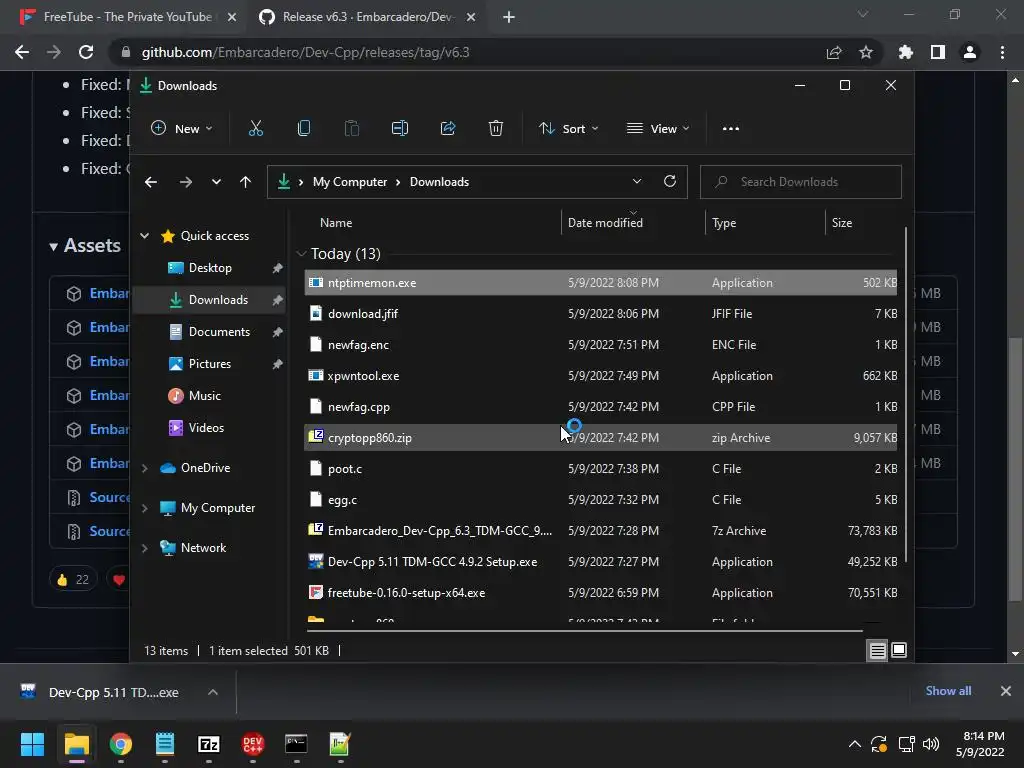Screen dimensions: 1024x768
Task: Open Windows Start menu
Action: 32,744
